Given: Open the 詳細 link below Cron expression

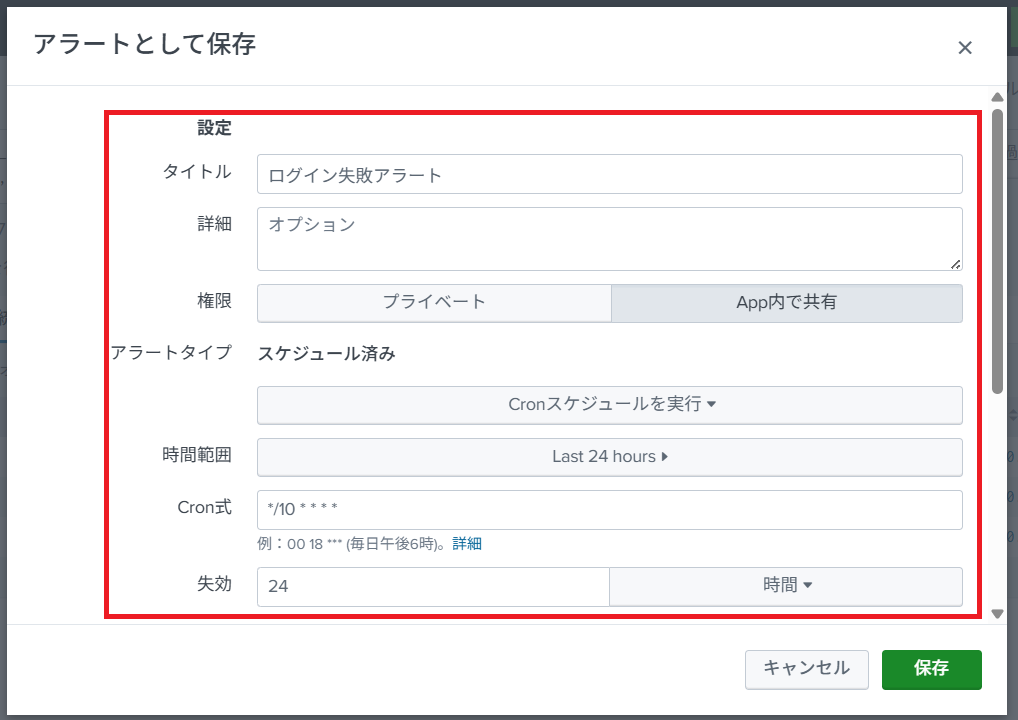Looking at the screenshot, I should 467,544.
